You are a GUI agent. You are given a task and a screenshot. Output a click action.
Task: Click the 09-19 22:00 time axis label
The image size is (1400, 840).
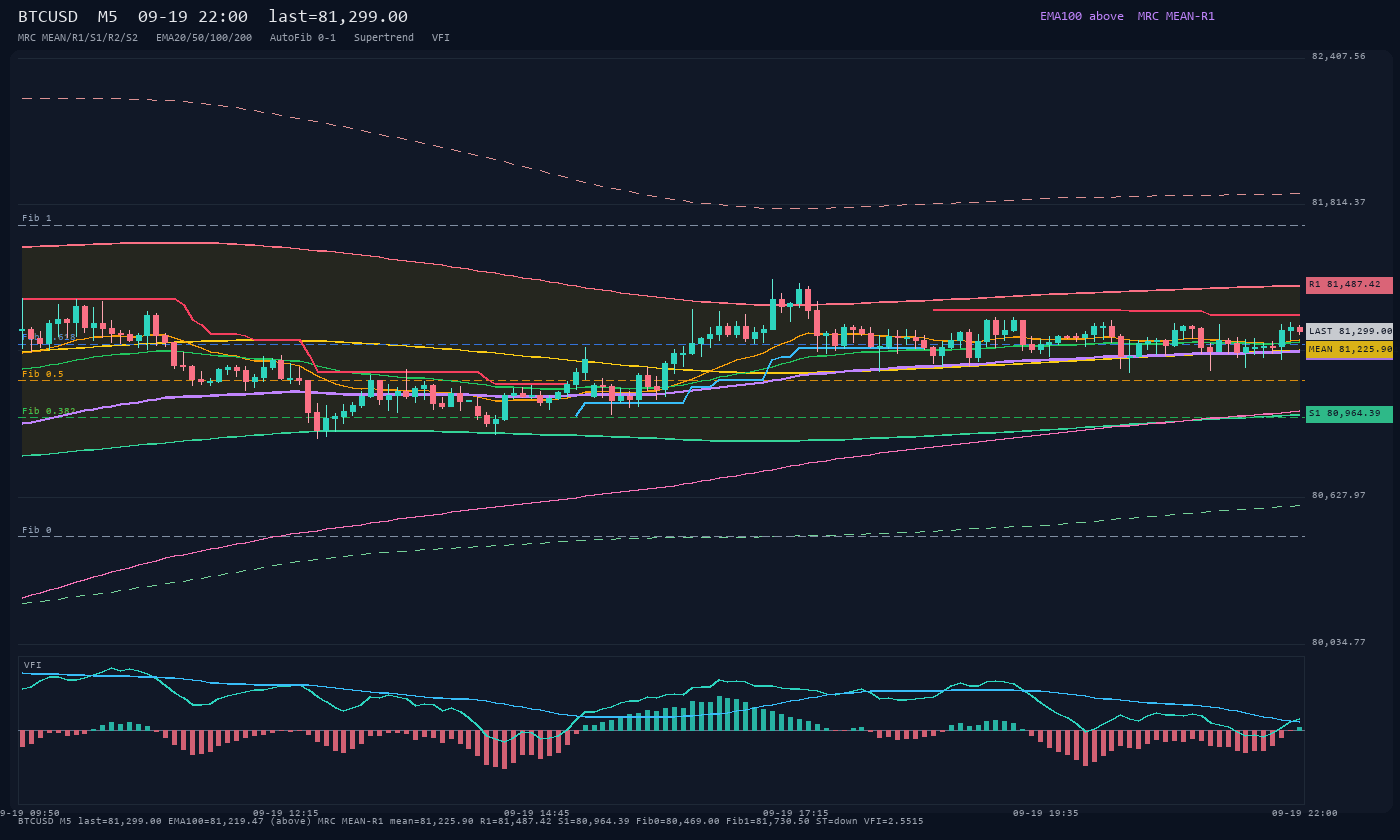(1304, 813)
